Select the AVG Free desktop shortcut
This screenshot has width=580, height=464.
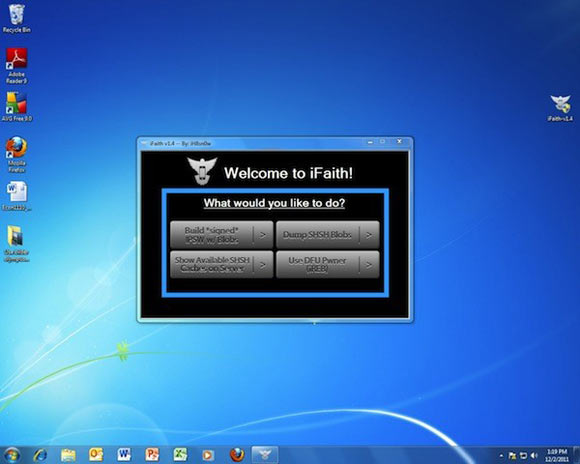pos(17,107)
